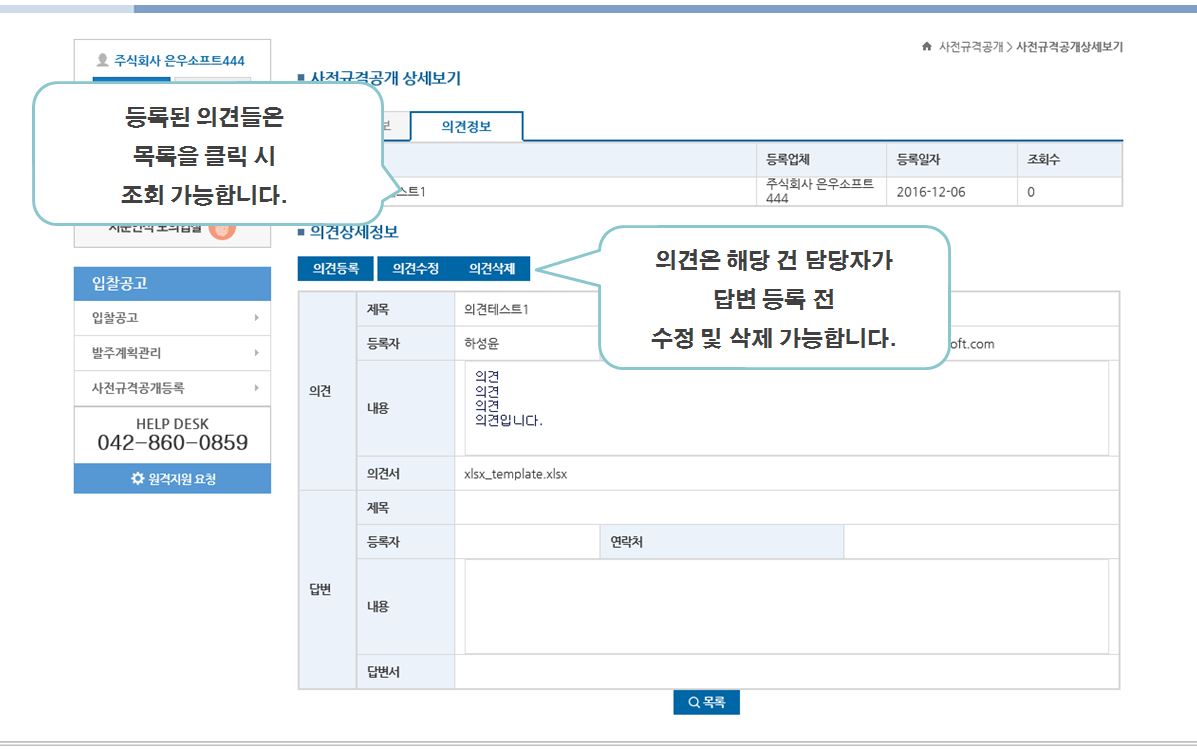The height and width of the screenshot is (750, 1197).
Task: Open 입찰공고 sidebar menu item
Action: (x=173, y=318)
